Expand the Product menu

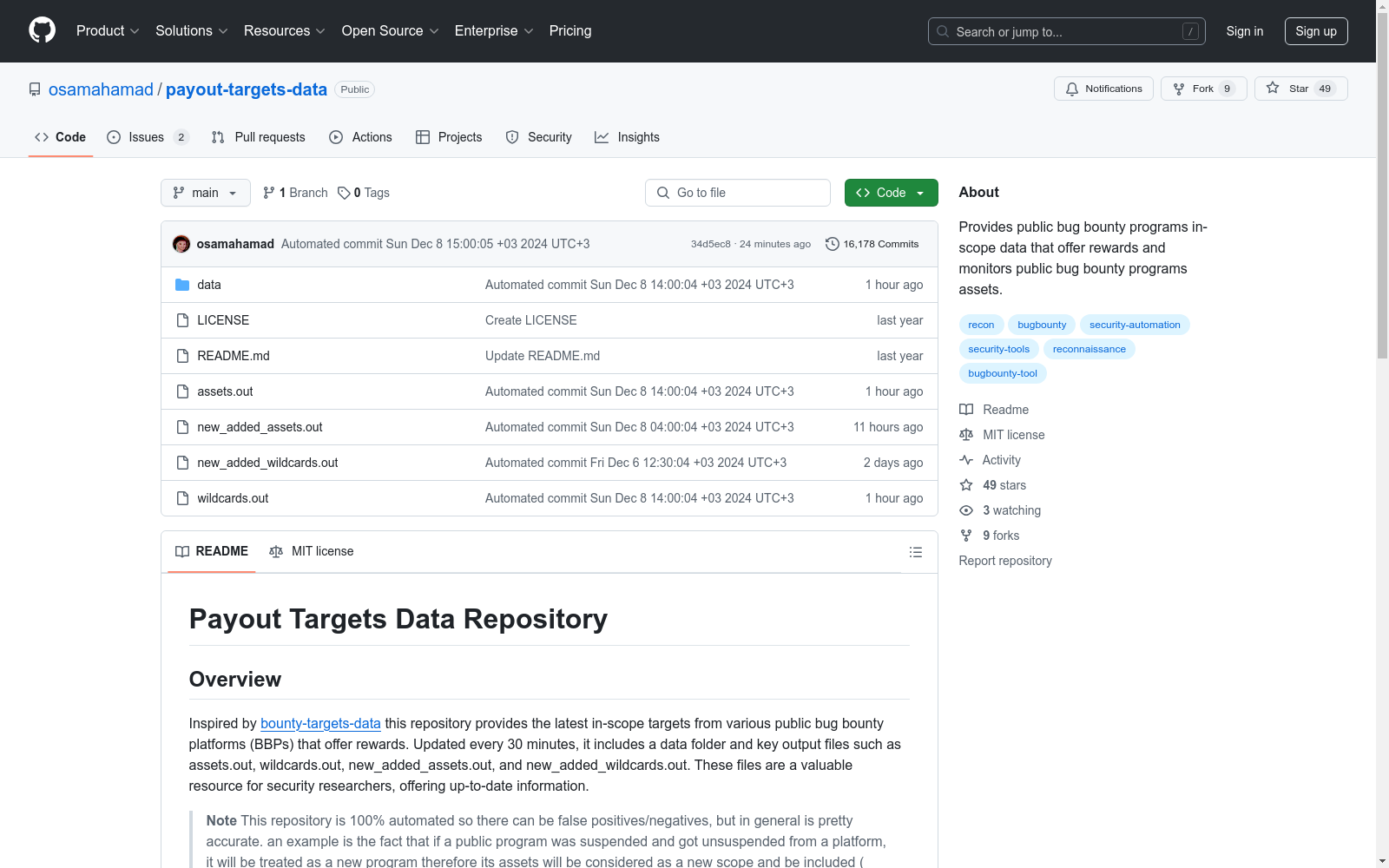pos(108,31)
